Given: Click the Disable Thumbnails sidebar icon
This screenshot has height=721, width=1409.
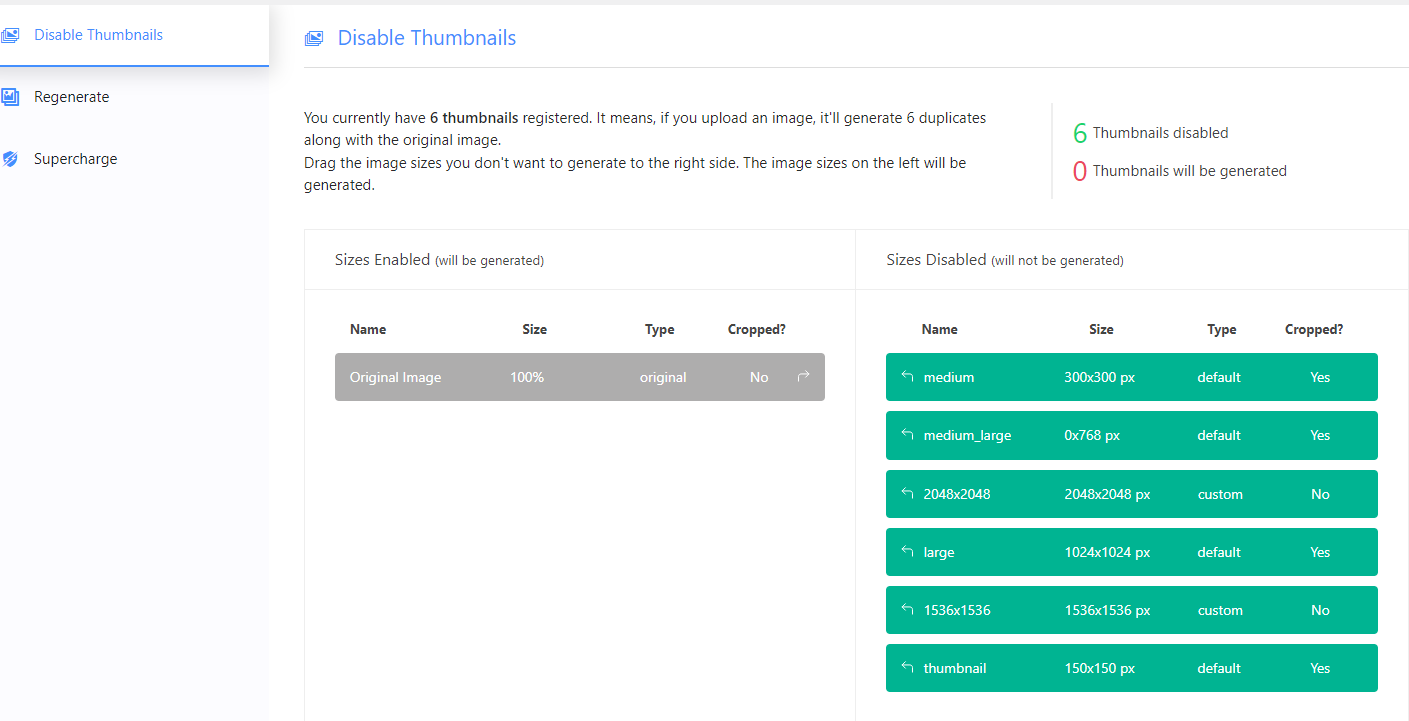Looking at the screenshot, I should [x=10, y=35].
